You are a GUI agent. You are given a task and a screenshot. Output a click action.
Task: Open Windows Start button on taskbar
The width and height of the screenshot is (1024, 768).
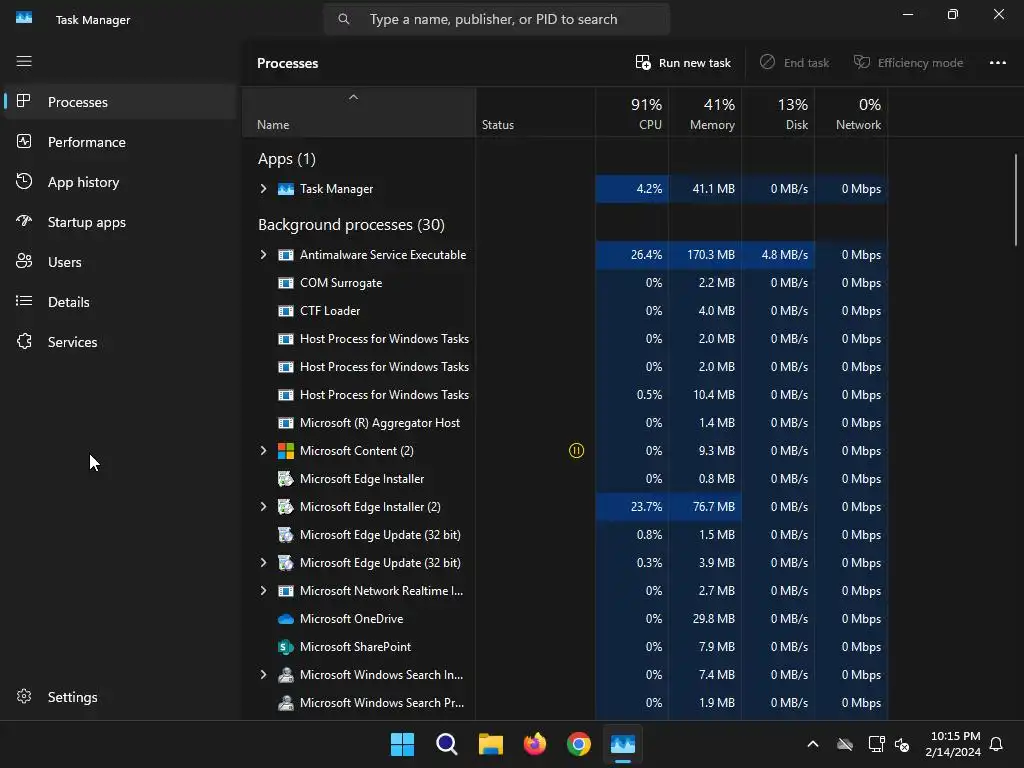[402, 744]
